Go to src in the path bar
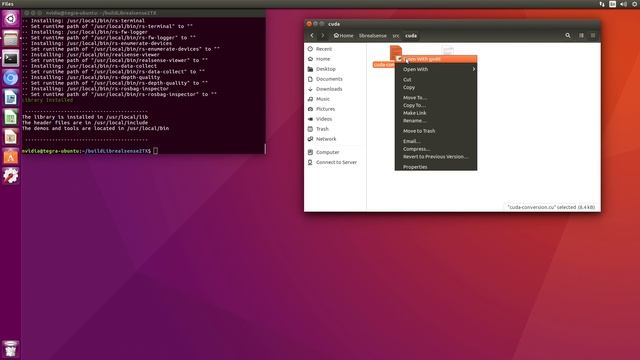Viewport: 640px width, 360px height. [x=396, y=36]
